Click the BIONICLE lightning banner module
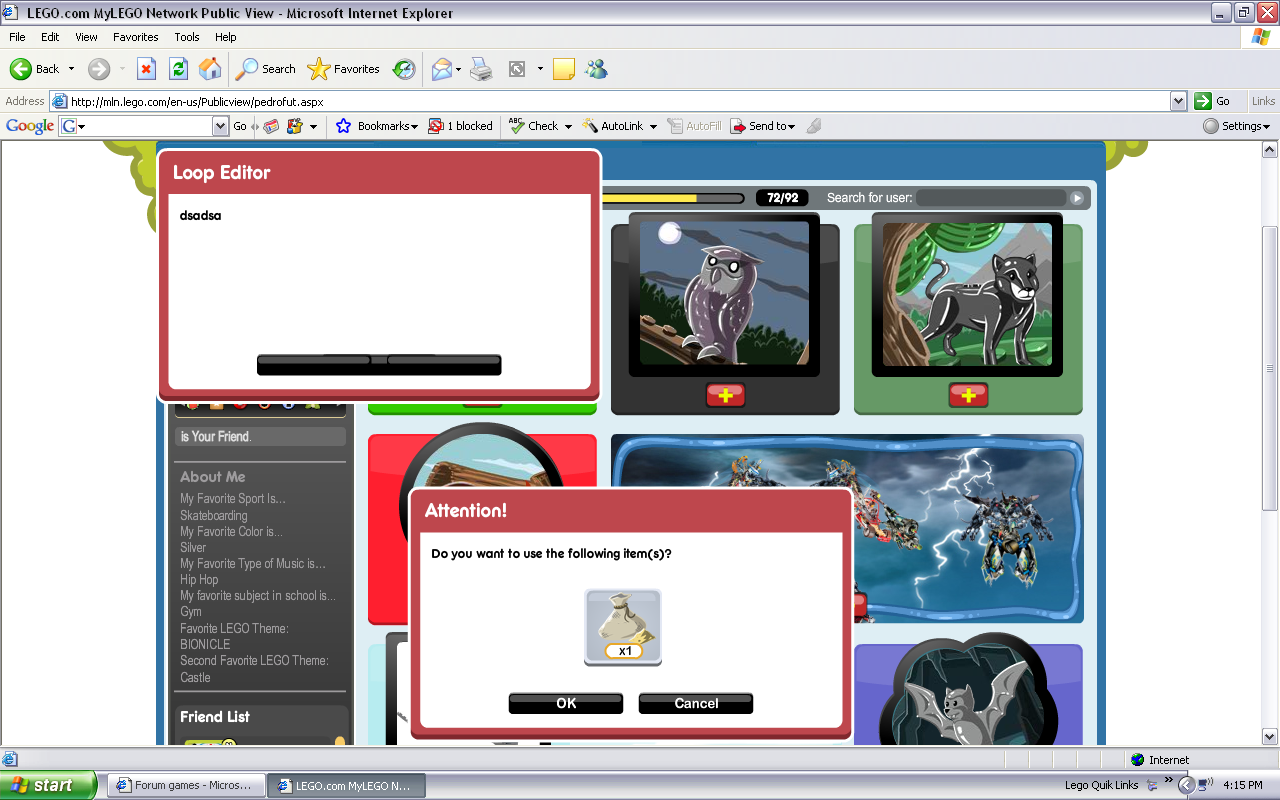 [x=847, y=528]
